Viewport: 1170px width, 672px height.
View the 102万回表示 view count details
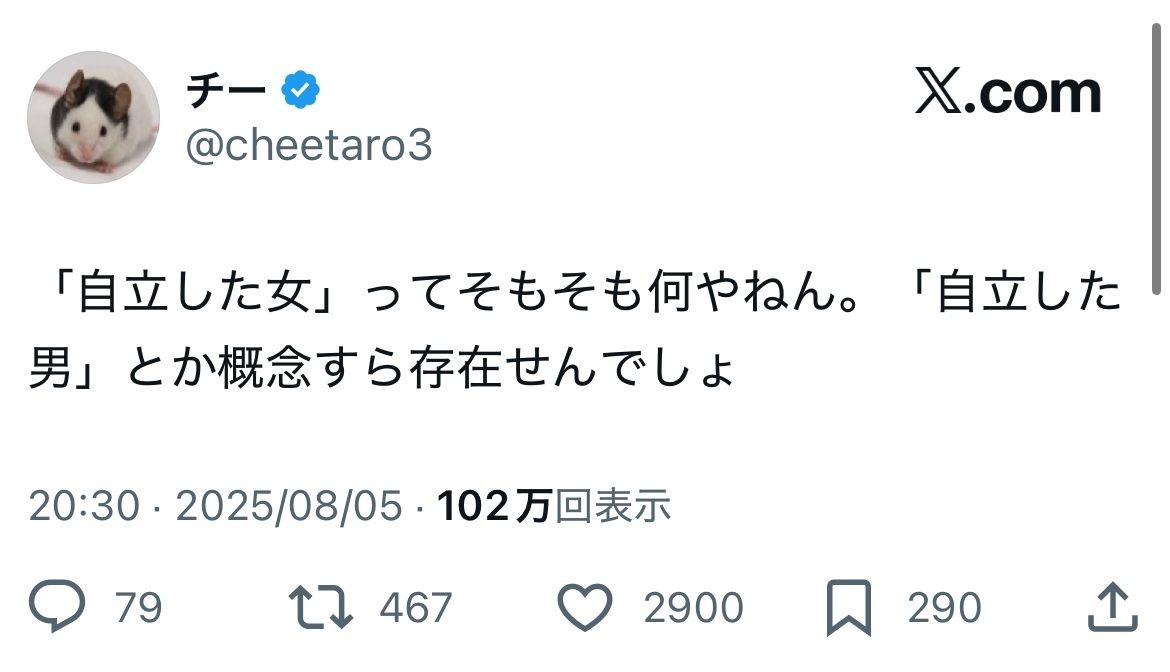(x=554, y=507)
